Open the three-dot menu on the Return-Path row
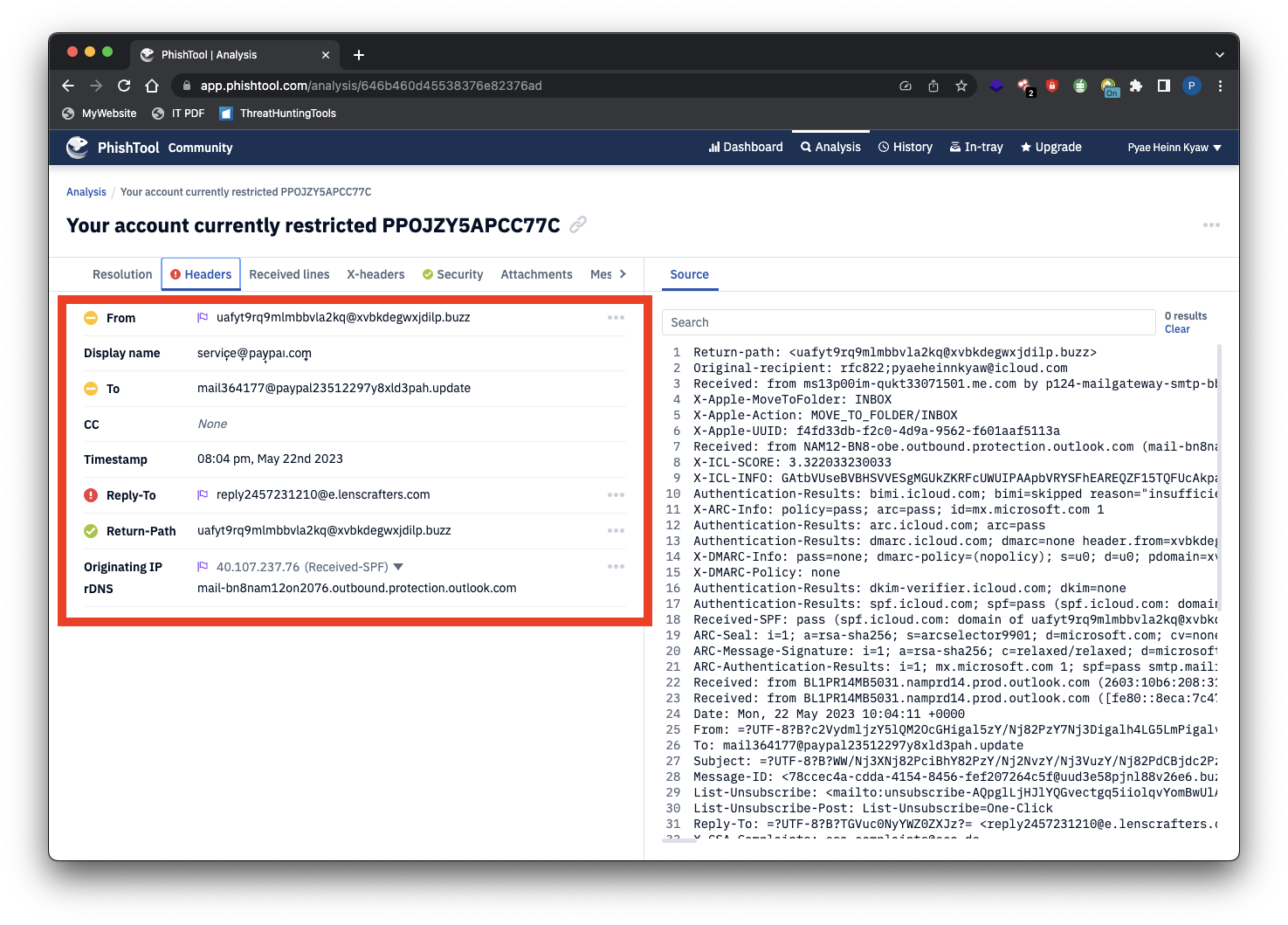 pyautogui.click(x=616, y=531)
